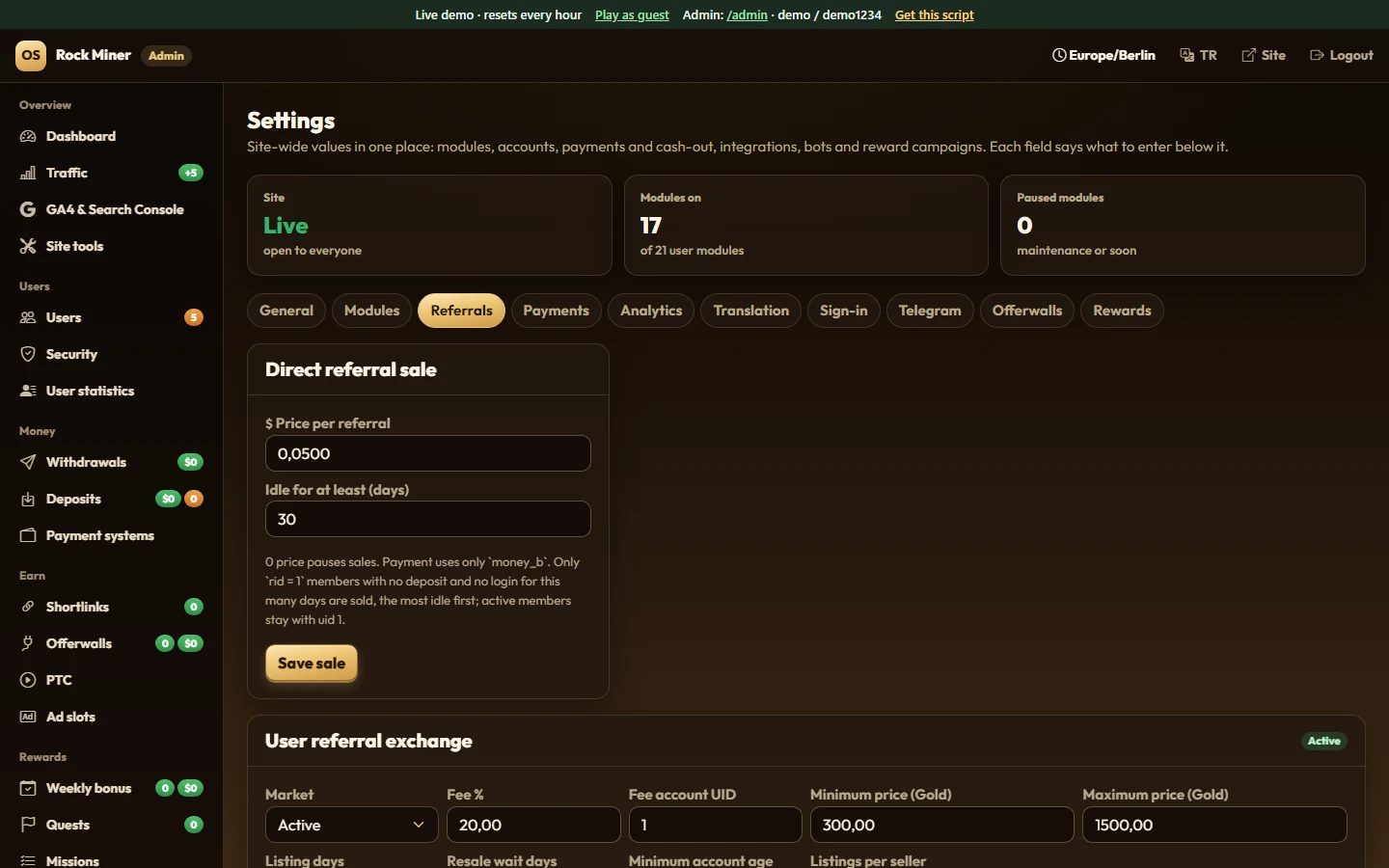Click the User statistics icon
Screen dimensions: 1389x868
pos(28,391)
